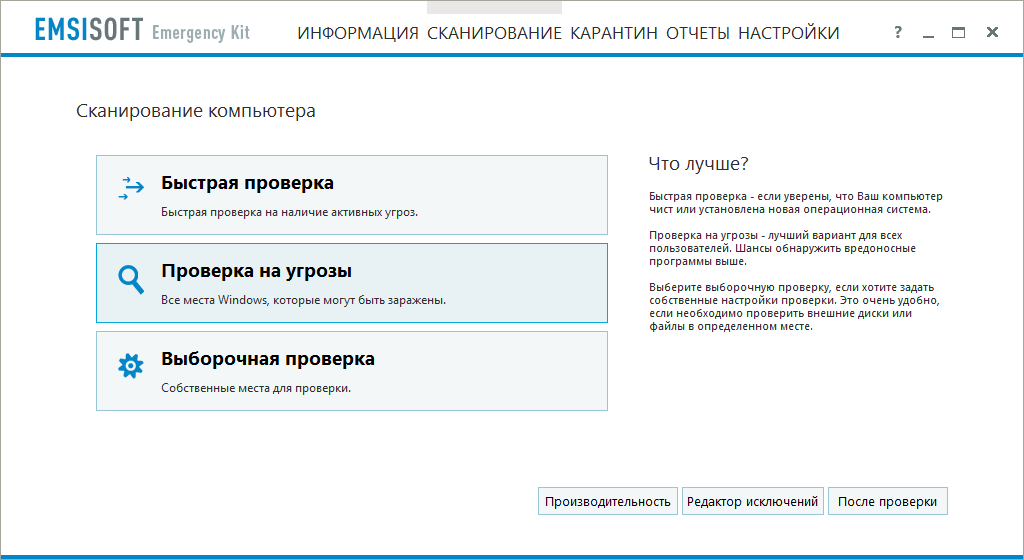The image size is (1024, 560).
Task: Click the Редактор исключений button
Action: [753, 502]
